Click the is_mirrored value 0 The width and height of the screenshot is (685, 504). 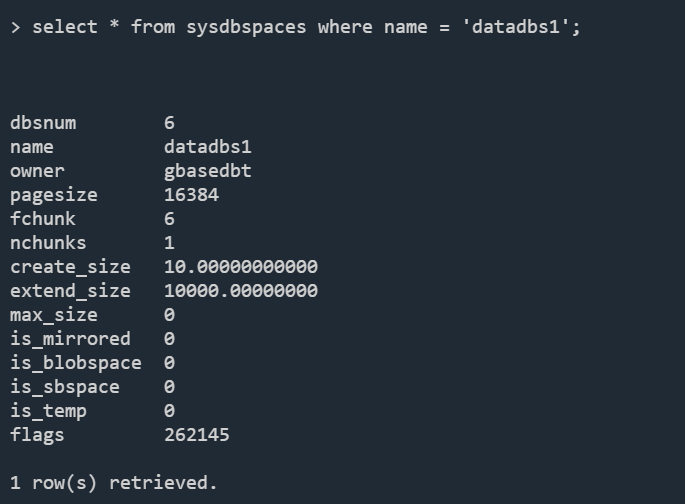(170, 339)
